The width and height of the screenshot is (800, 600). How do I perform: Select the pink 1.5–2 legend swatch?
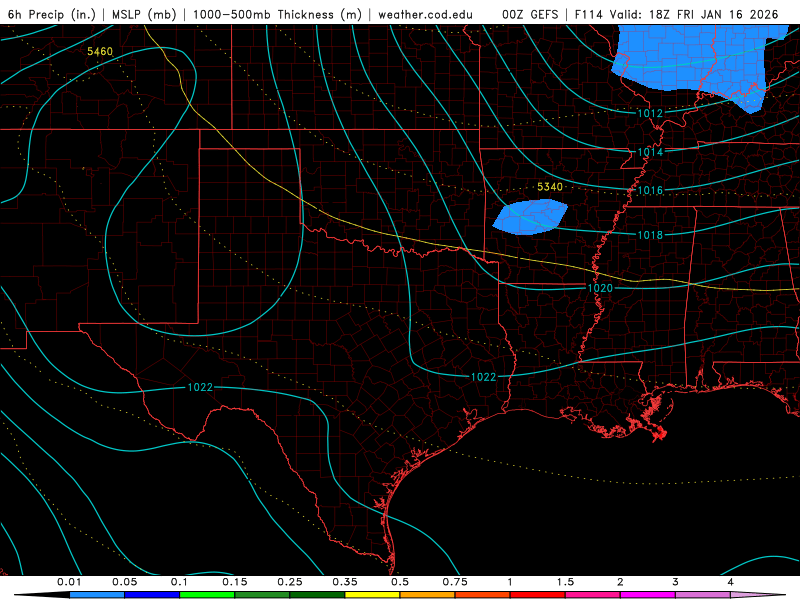pyautogui.click(x=593, y=595)
